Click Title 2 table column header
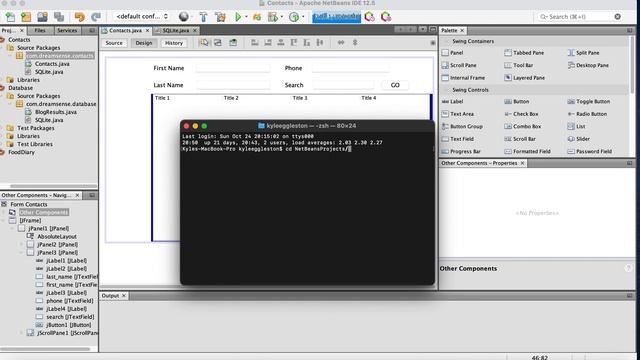The height and width of the screenshot is (360, 640). (231, 98)
